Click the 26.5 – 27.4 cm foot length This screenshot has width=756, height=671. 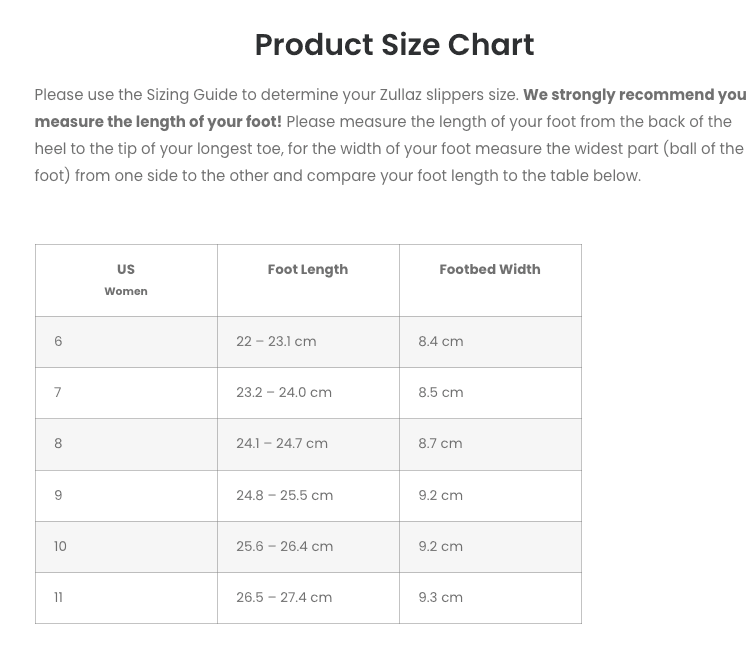[284, 598]
